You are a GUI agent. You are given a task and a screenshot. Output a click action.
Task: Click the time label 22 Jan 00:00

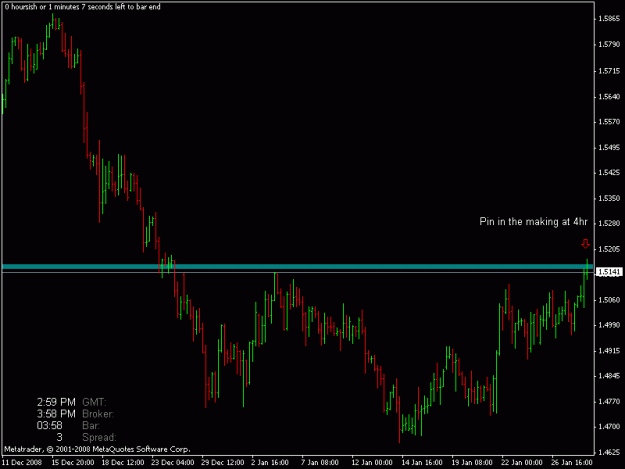point(522,463)
